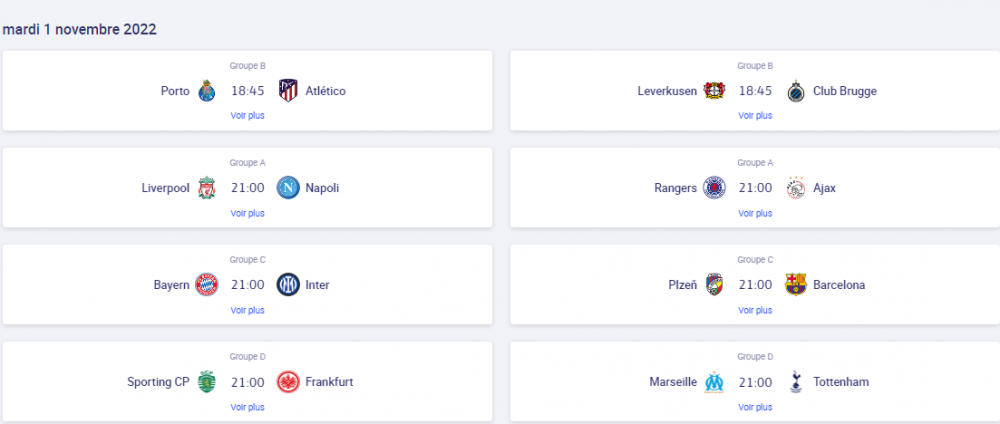This screenshot has height=424, width=1000.
Task: Select the Tottenham club badge
Action: click(x=796, y=382)
